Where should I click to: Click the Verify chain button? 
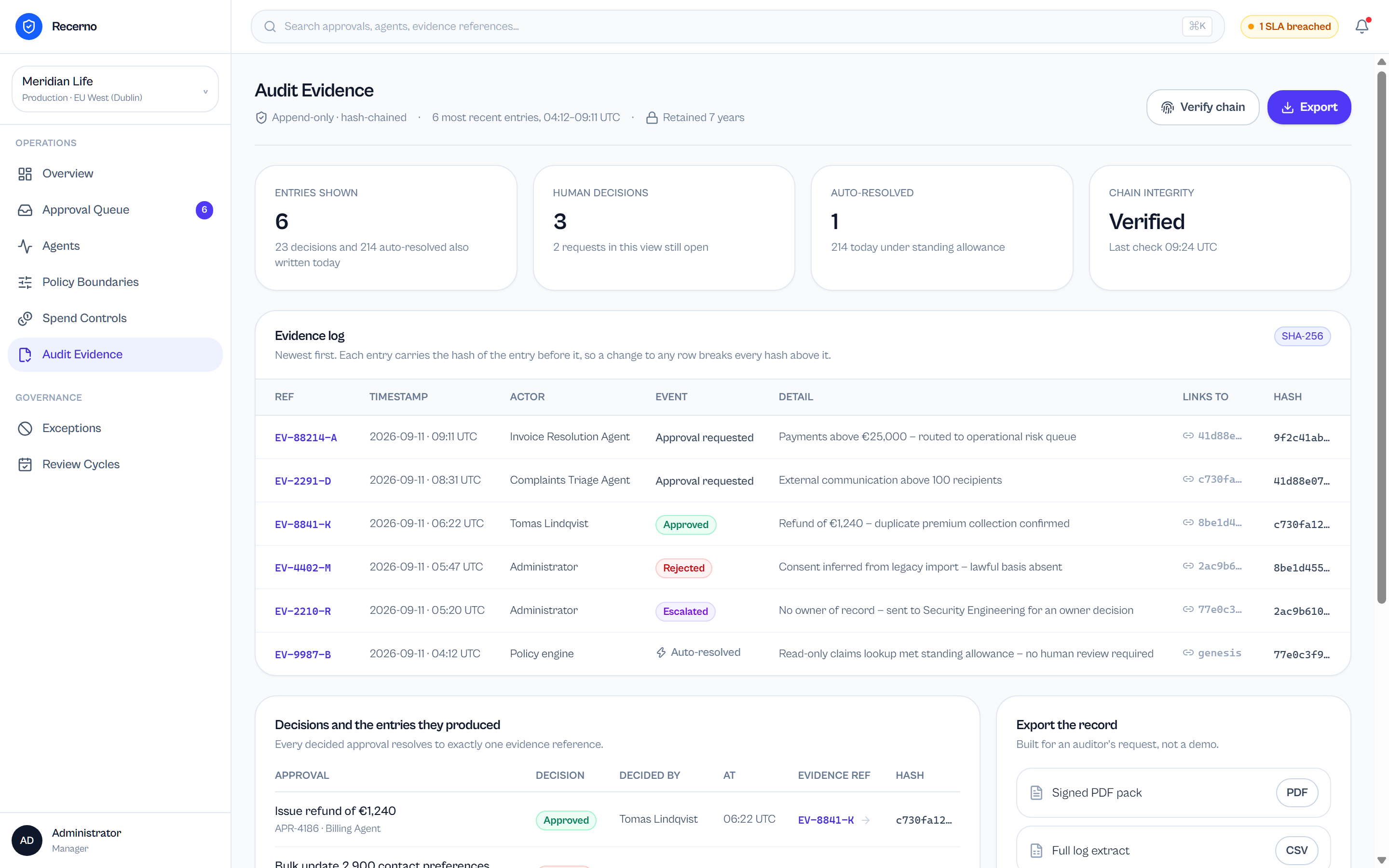point(1202,108)
